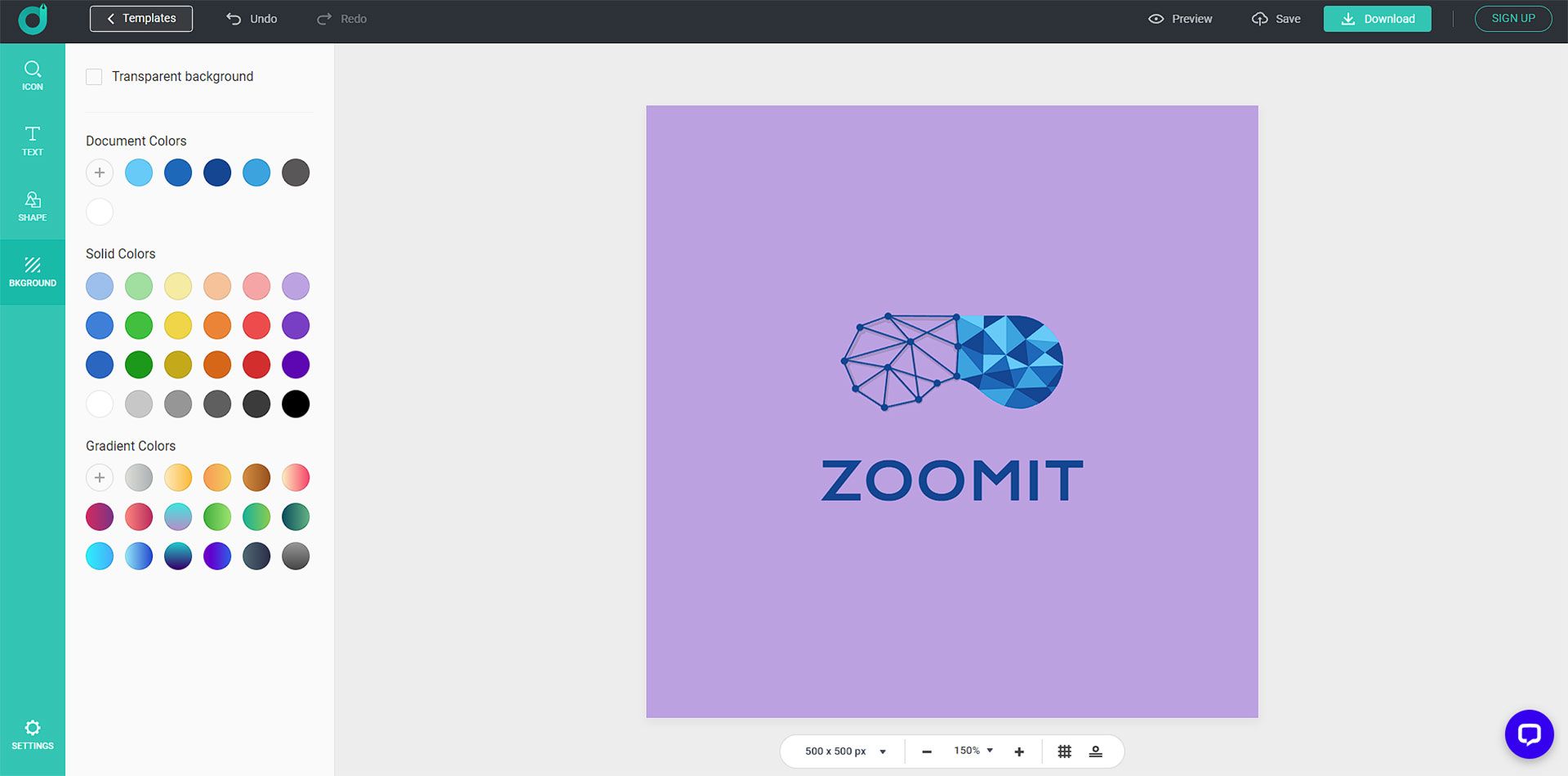Viewport: 1568px width, 776px height.
Task: Select the ZOOMIT text on canvas
Action: (x=952, y=480)
